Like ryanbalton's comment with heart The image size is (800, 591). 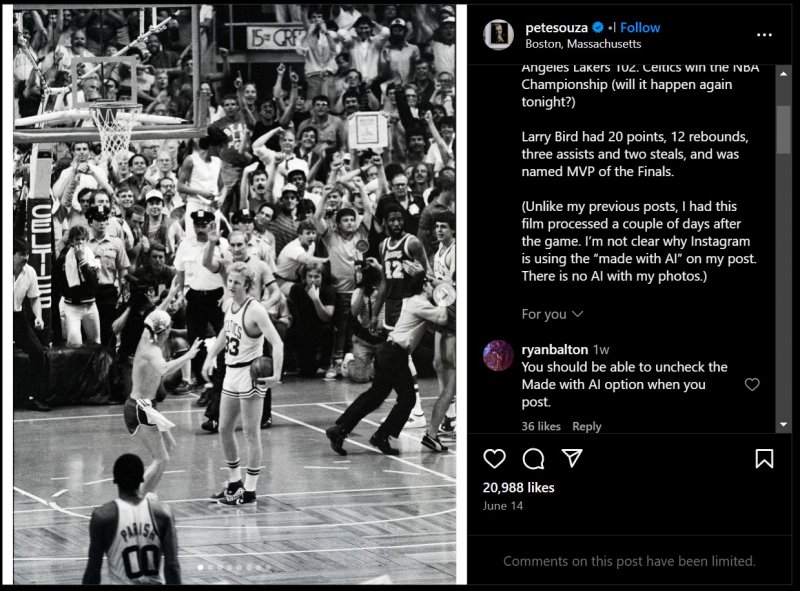pyautogui.click(x=752, y=384)
